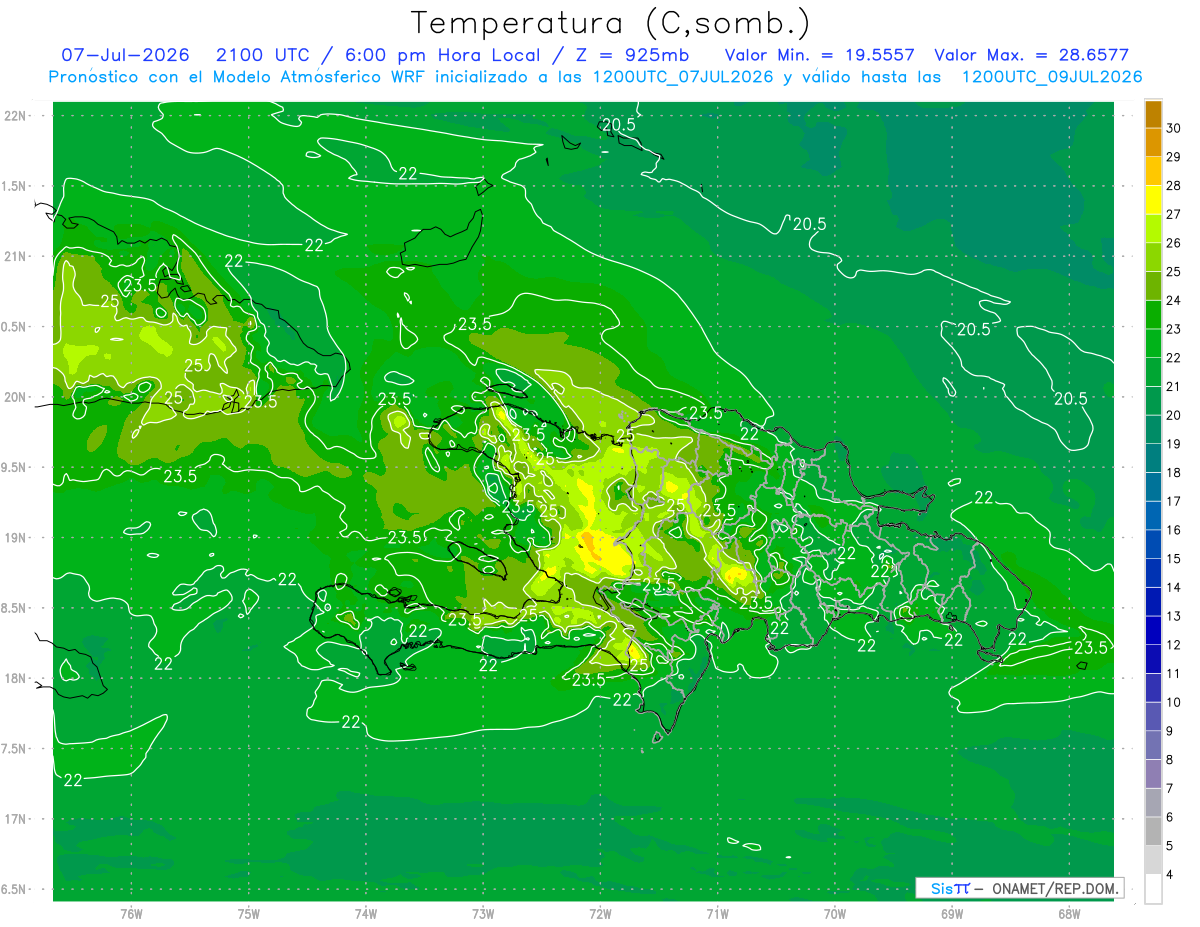
Task: Click the color scale label 4
Action: (1170, 875)
